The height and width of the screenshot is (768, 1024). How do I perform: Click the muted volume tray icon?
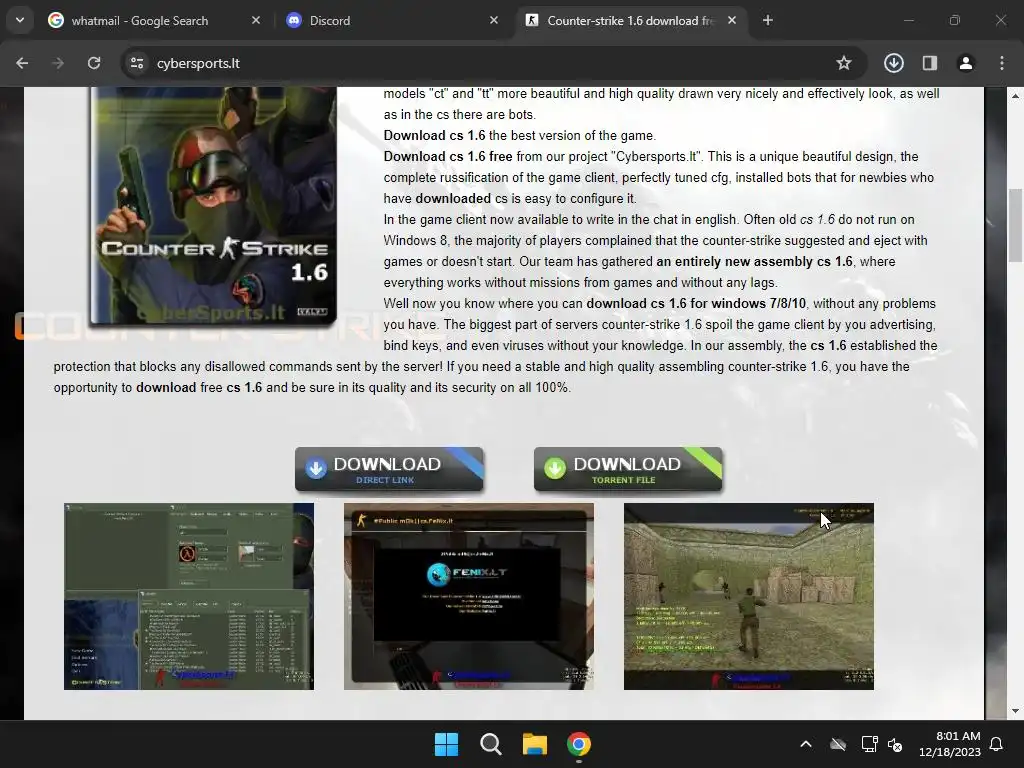(x=895, y=744)
